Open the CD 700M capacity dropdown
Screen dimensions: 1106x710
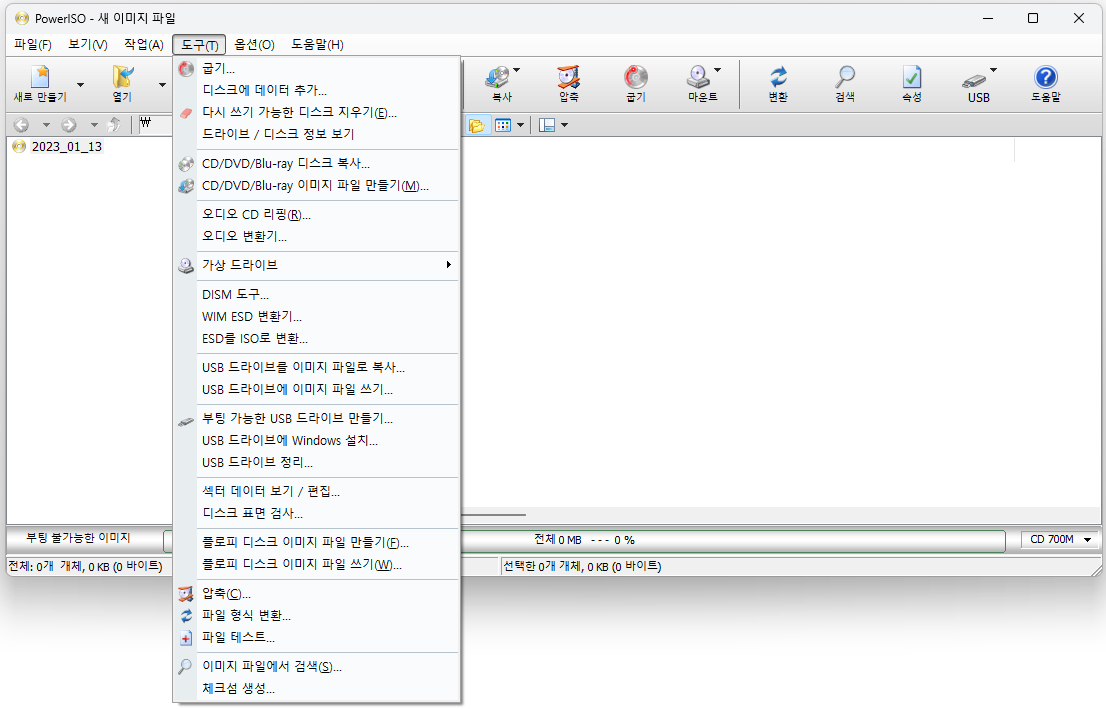tap(1059, 539)
